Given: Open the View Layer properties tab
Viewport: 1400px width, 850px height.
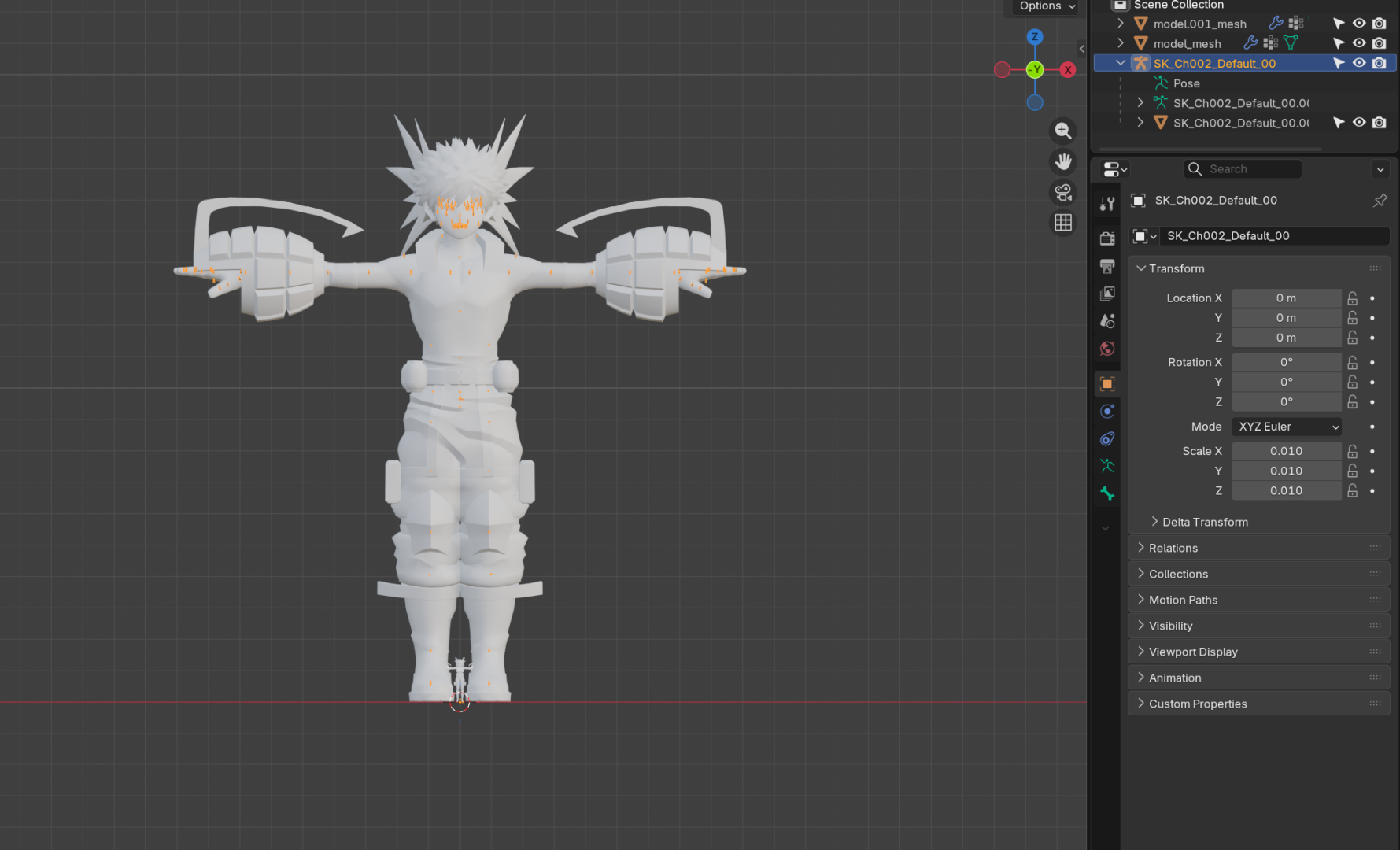Looking at the screenshot, I should [1107, 294].
